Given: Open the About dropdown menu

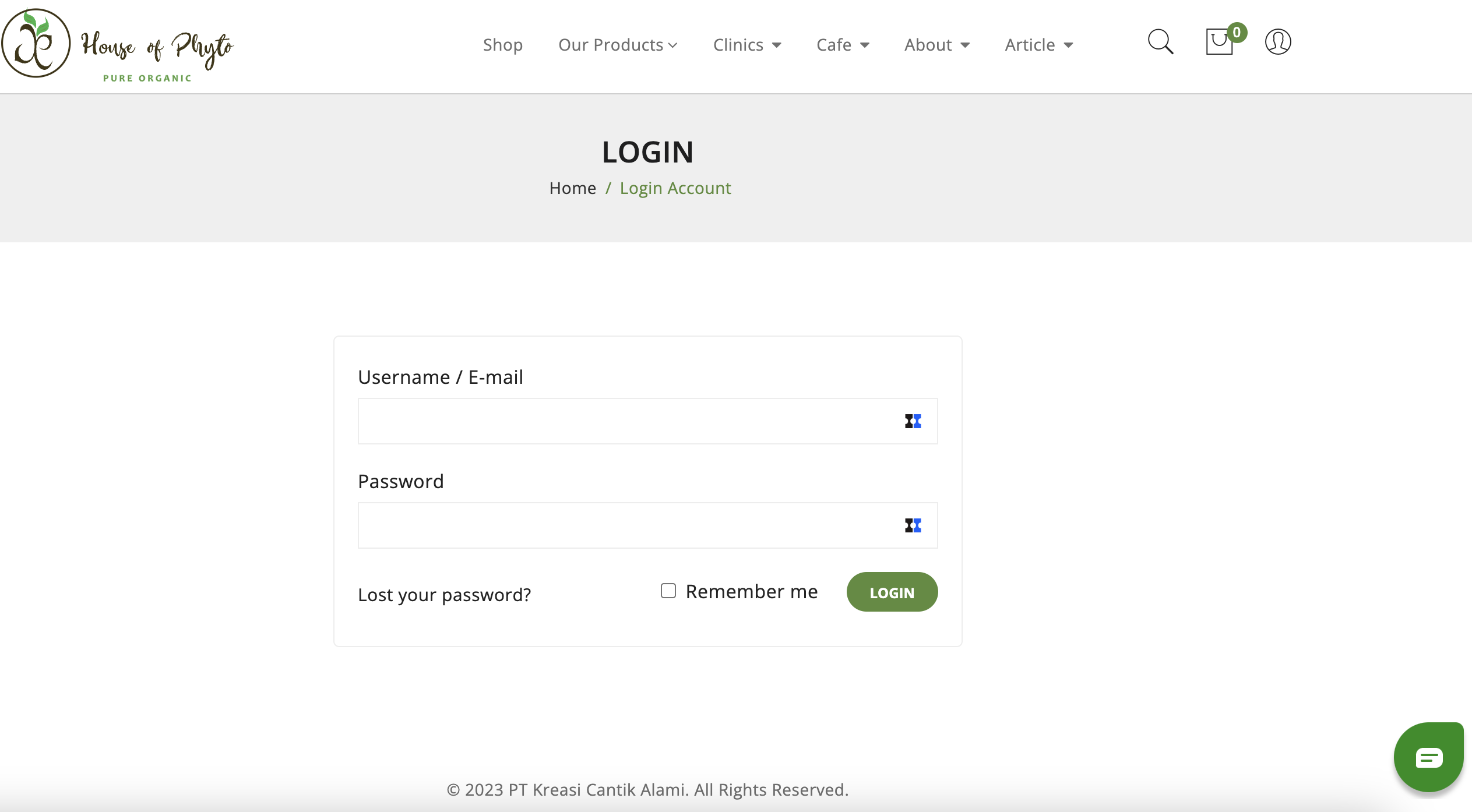Looking at the screenshot, I should 937,45.
